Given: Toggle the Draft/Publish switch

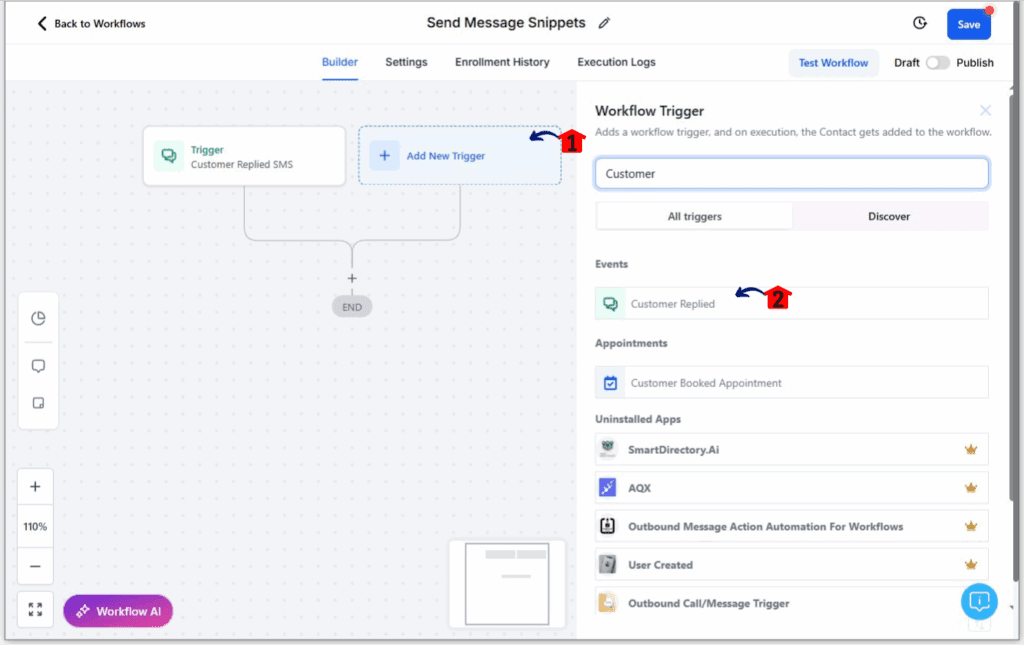Looking at the screenshot, I should pyautogui.click(x=937, y=63).
